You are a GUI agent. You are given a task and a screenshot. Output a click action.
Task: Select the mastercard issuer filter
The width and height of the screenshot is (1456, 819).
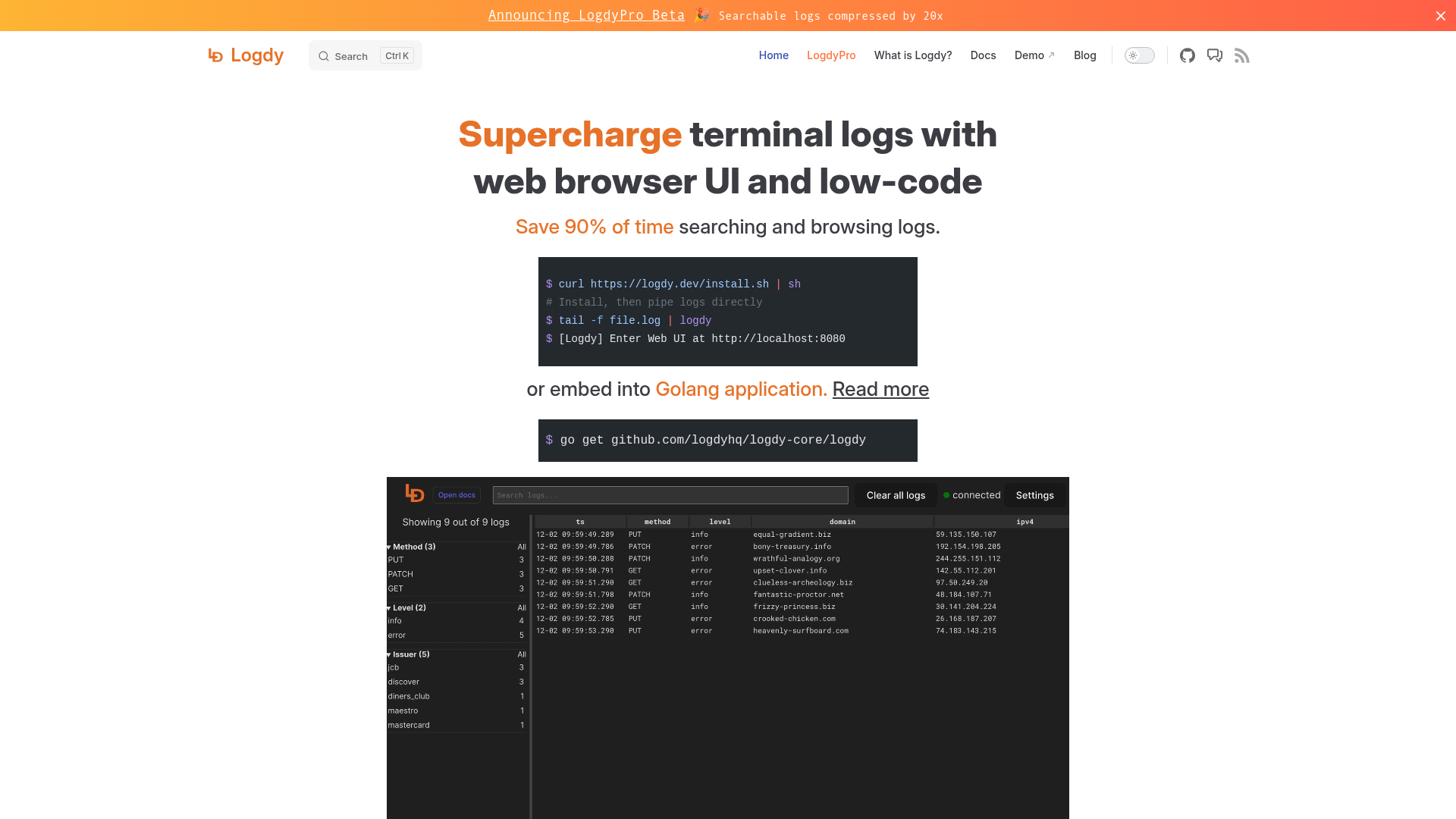[x=456, y=725]
